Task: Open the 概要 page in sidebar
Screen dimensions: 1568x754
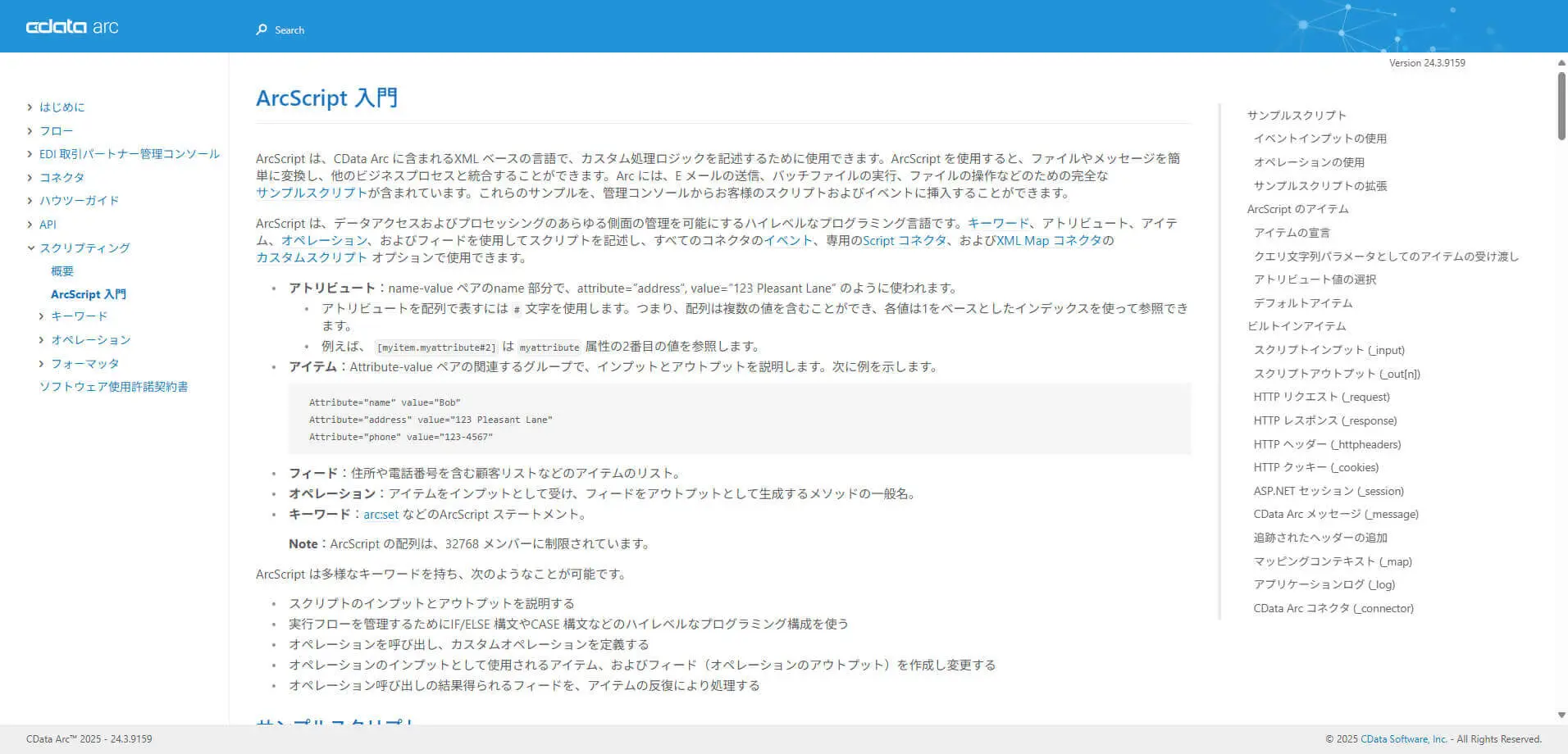Action: tap(62, 271)
